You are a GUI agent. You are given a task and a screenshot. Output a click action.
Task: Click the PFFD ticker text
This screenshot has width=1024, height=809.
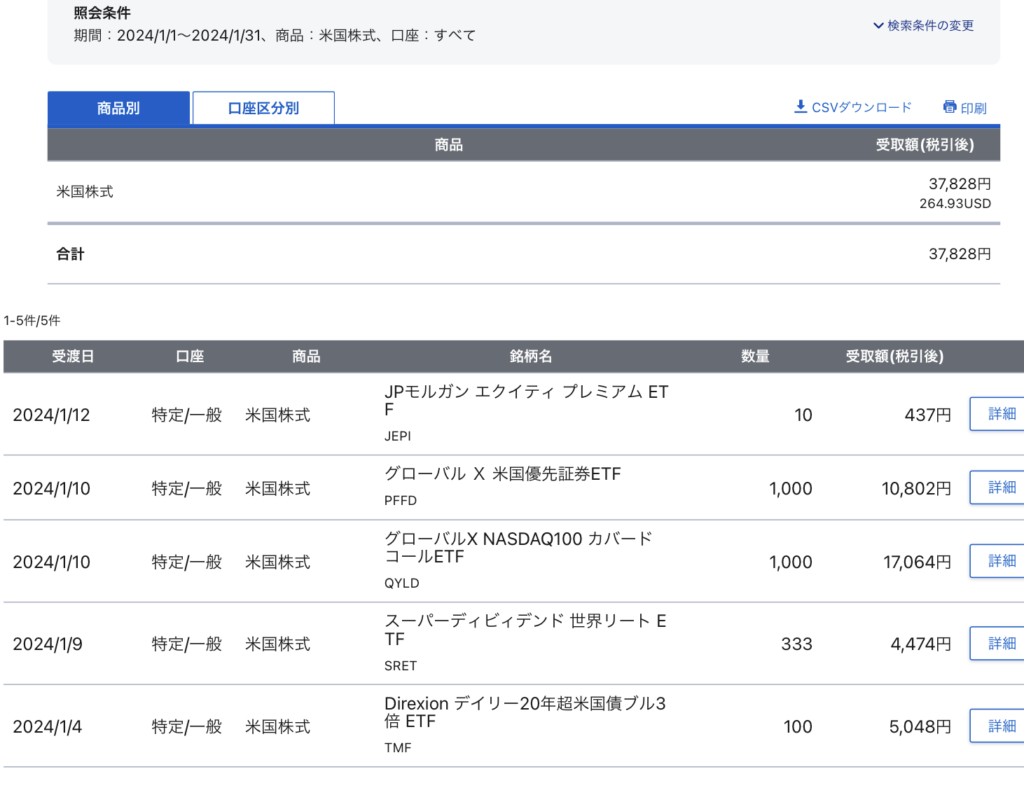400,501
